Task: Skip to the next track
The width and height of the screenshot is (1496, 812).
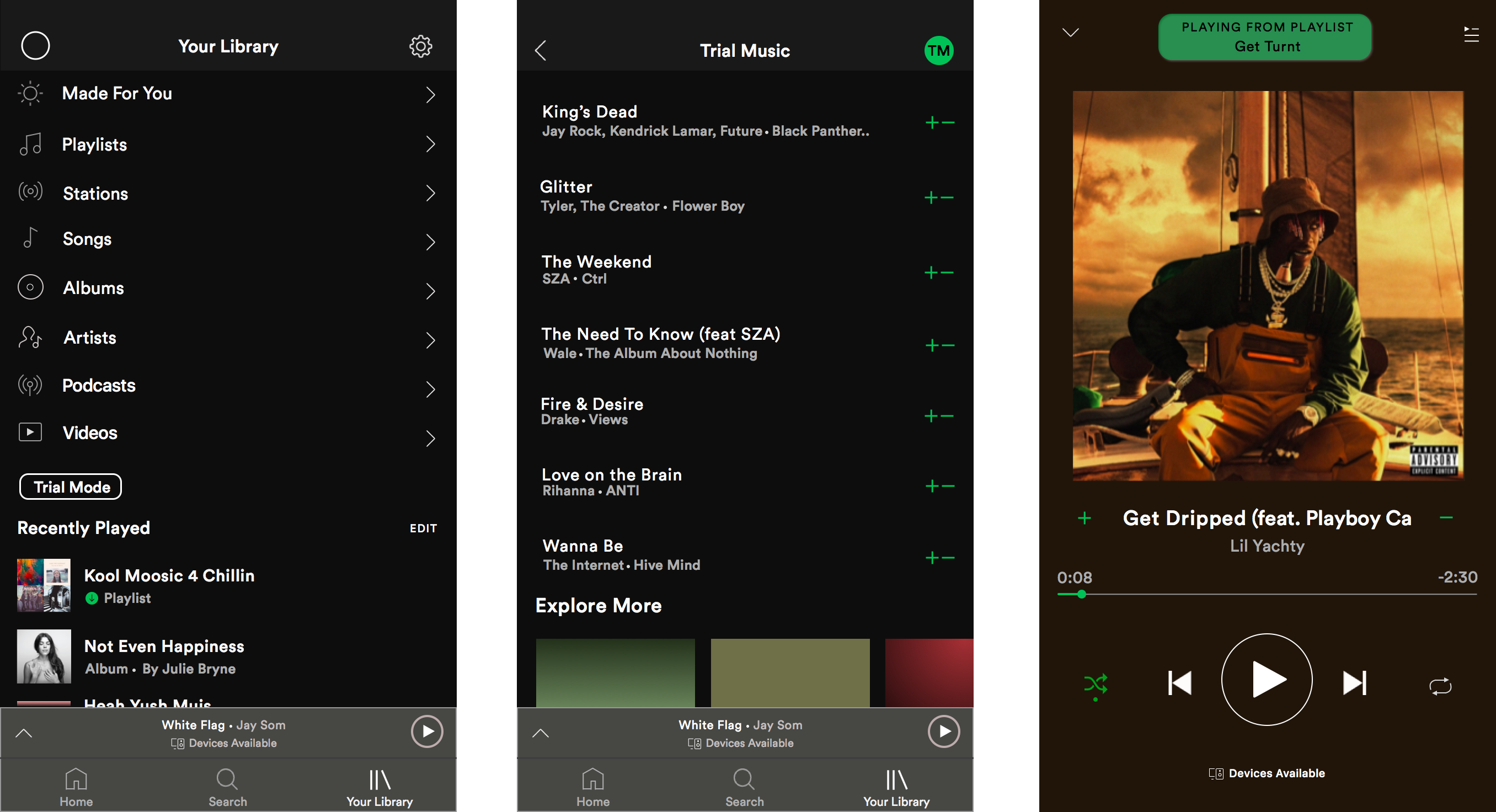Action: click(1355, 682)
